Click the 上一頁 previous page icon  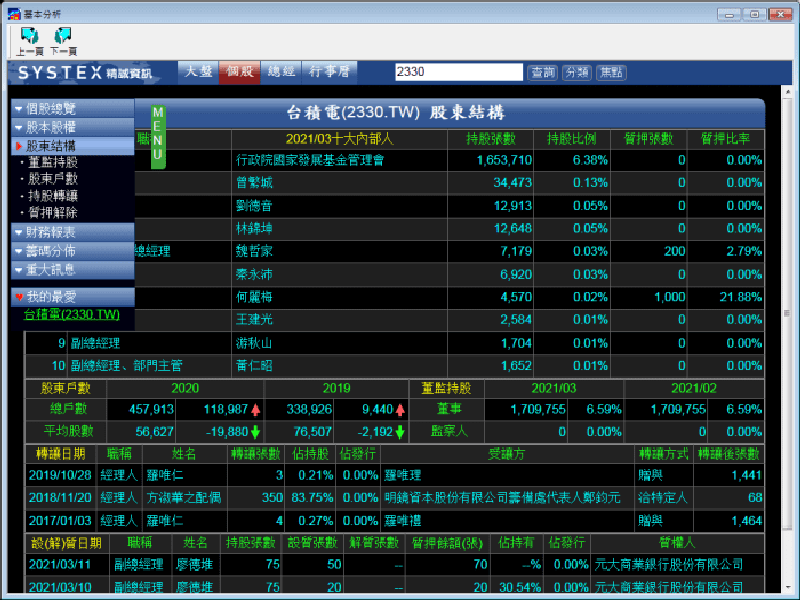coord(28,36)
